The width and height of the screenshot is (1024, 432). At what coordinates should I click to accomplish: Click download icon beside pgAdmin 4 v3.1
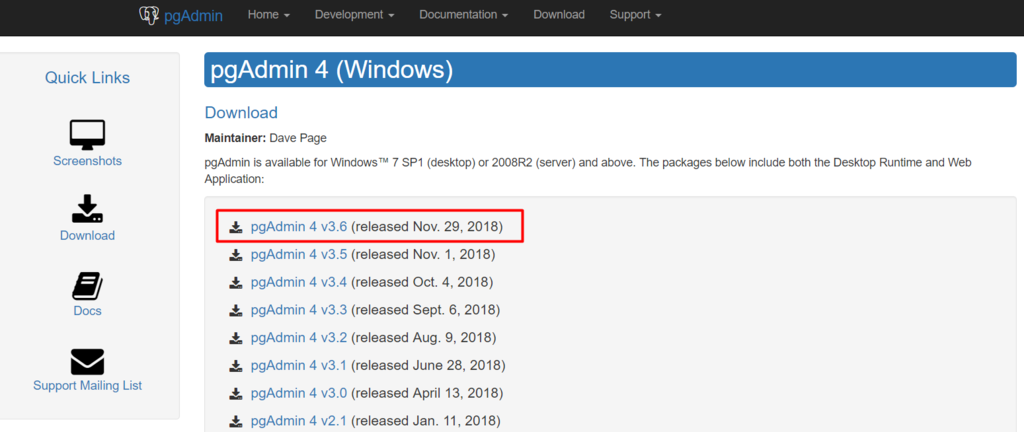(x=236, y=365)
